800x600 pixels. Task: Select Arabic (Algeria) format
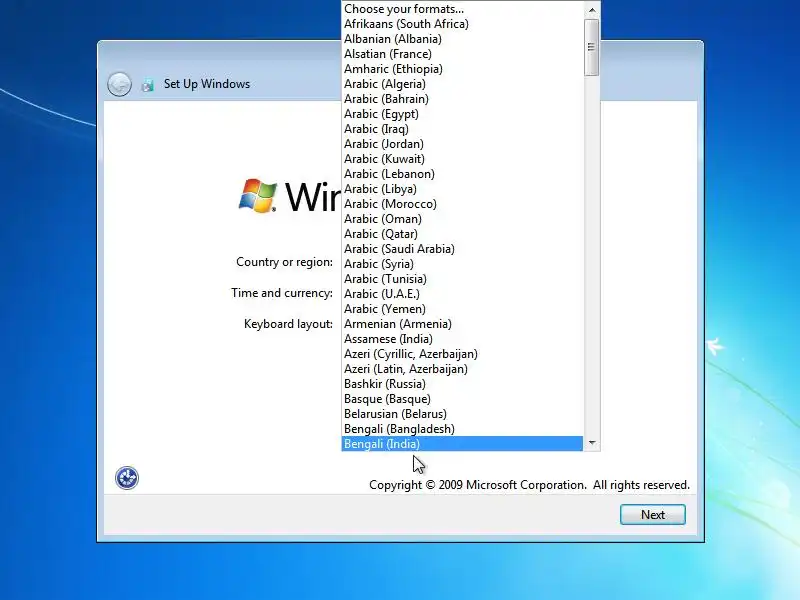[x=462, y=84]
